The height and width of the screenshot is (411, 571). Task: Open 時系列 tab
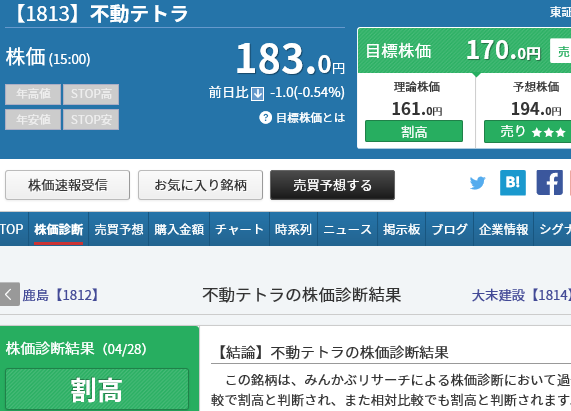294,229
